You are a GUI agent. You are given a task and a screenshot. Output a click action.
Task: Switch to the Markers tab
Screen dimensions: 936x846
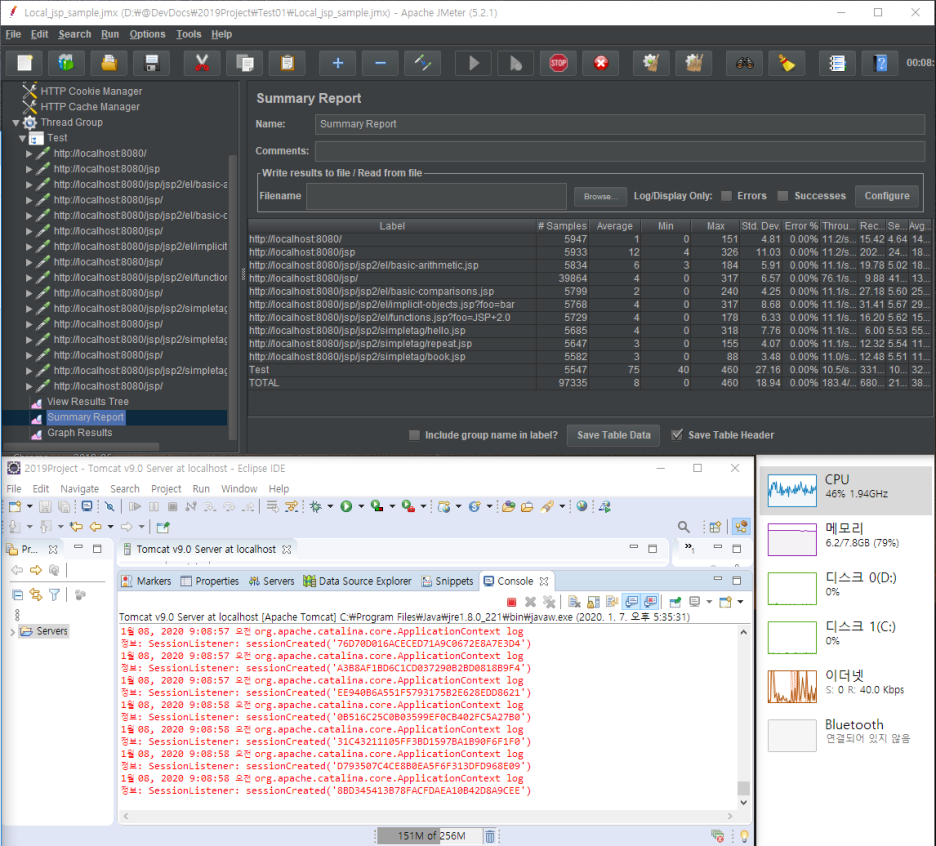click(146, 581)
